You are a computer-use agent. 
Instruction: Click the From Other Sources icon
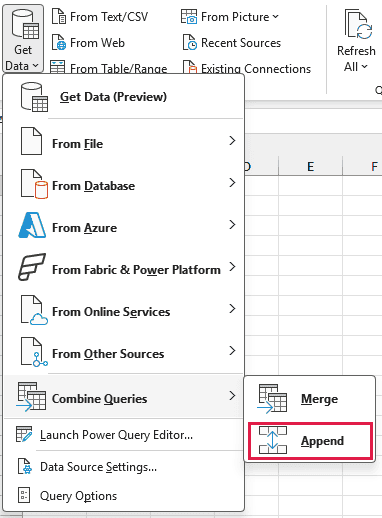(34, 352)
